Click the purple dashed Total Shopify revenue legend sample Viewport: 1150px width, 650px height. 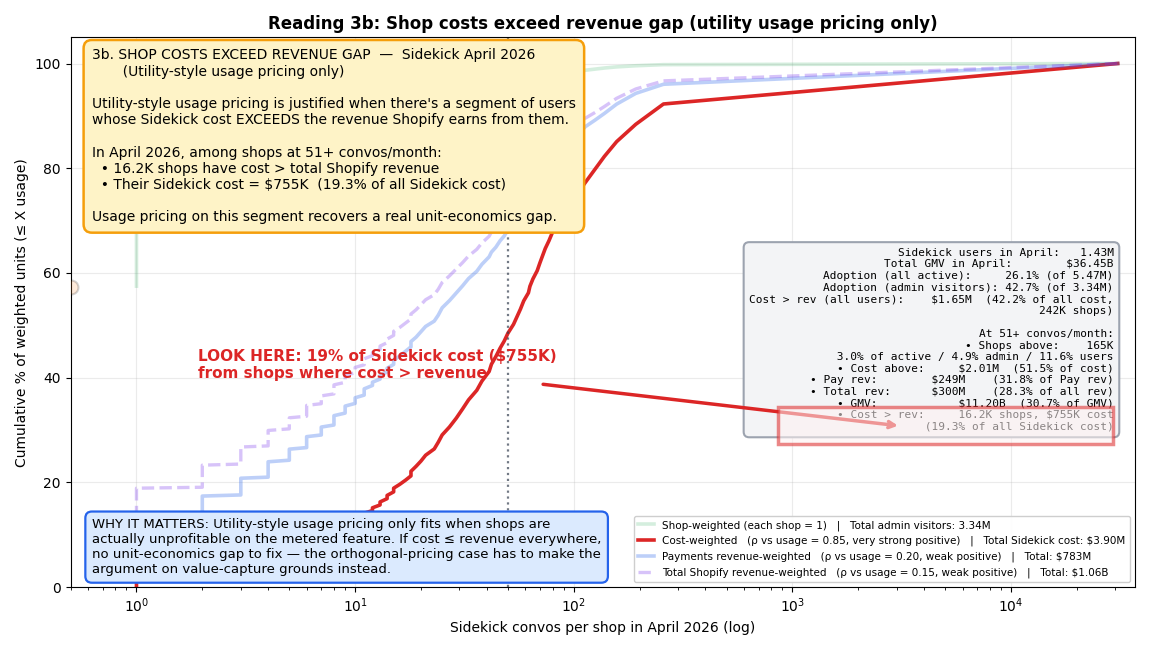pyautogui.click(x=646, y=572)
